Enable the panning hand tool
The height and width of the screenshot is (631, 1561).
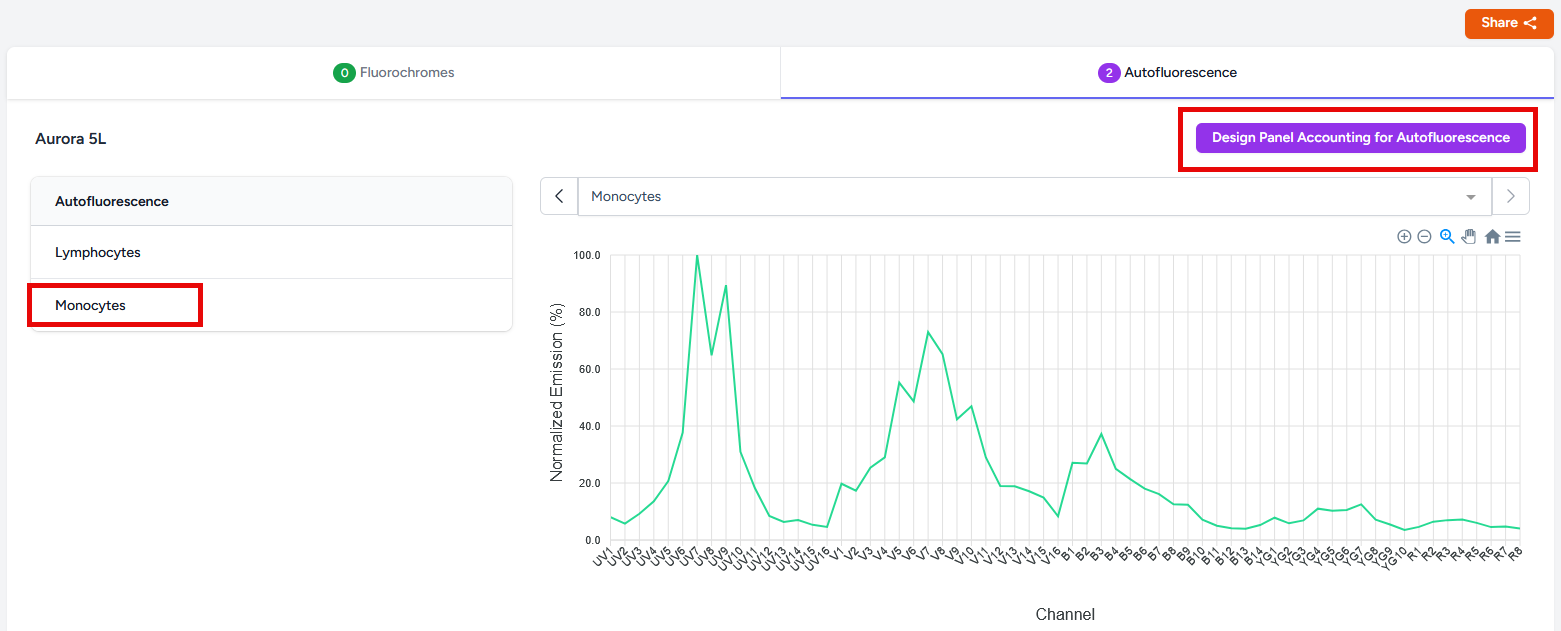tap(1469, 237)
